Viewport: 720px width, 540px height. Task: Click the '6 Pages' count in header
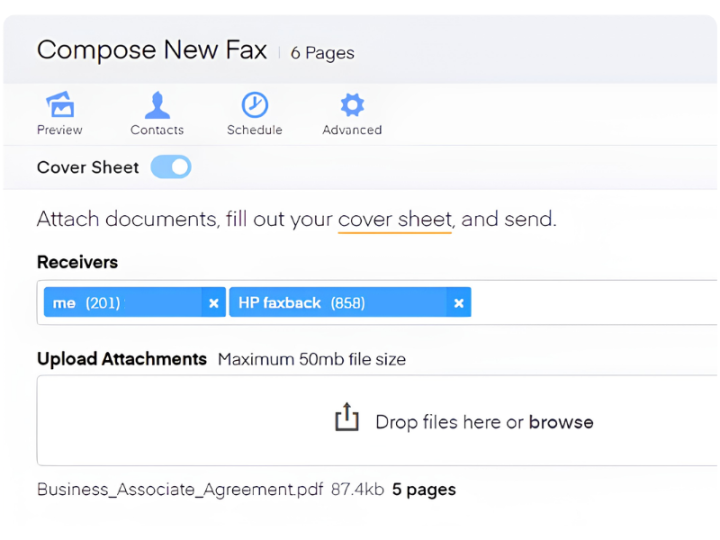322,53
